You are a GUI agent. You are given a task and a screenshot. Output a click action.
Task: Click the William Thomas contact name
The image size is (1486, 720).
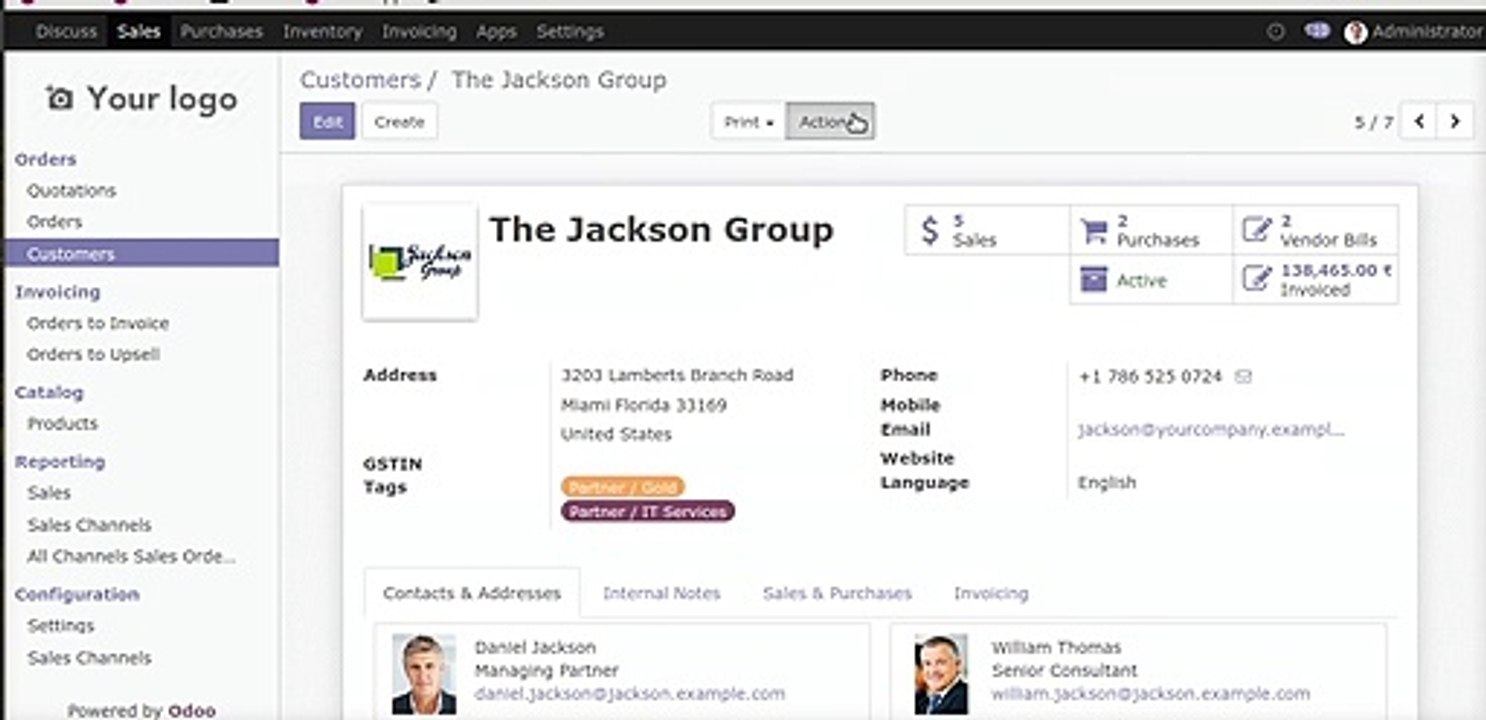(x=1056, y=647)
